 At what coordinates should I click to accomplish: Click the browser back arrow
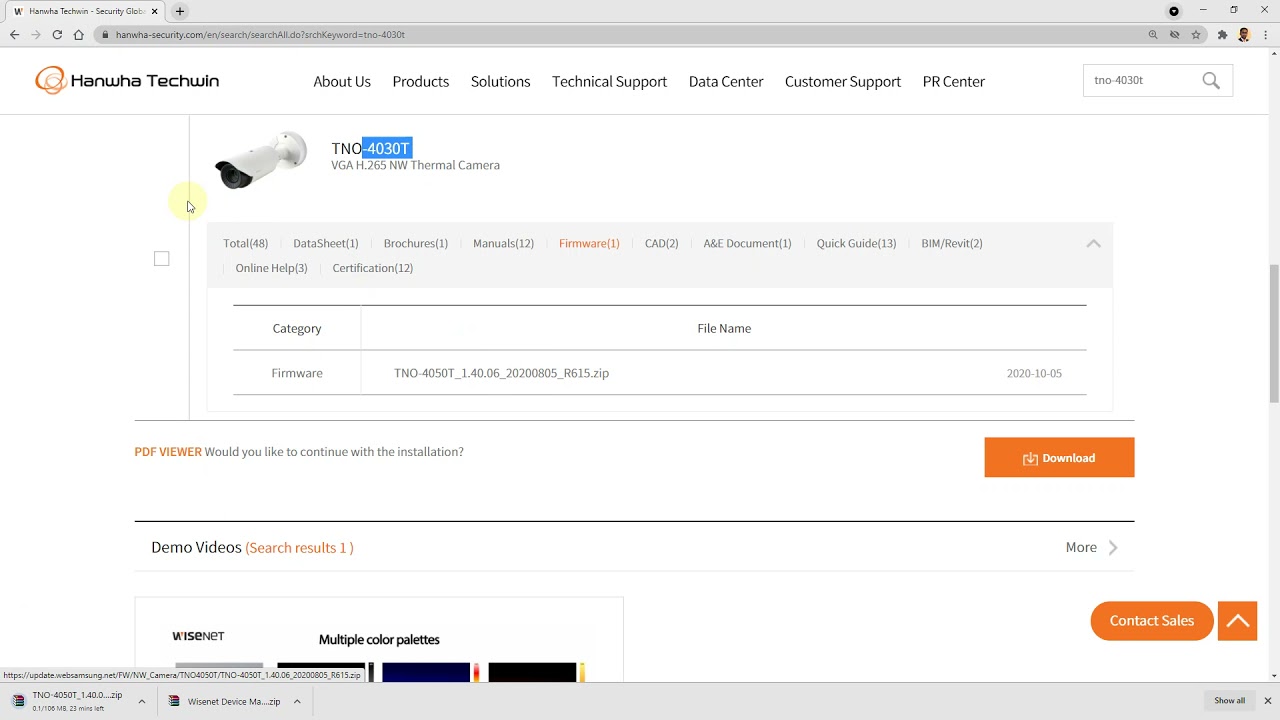(x=14, y=34)
